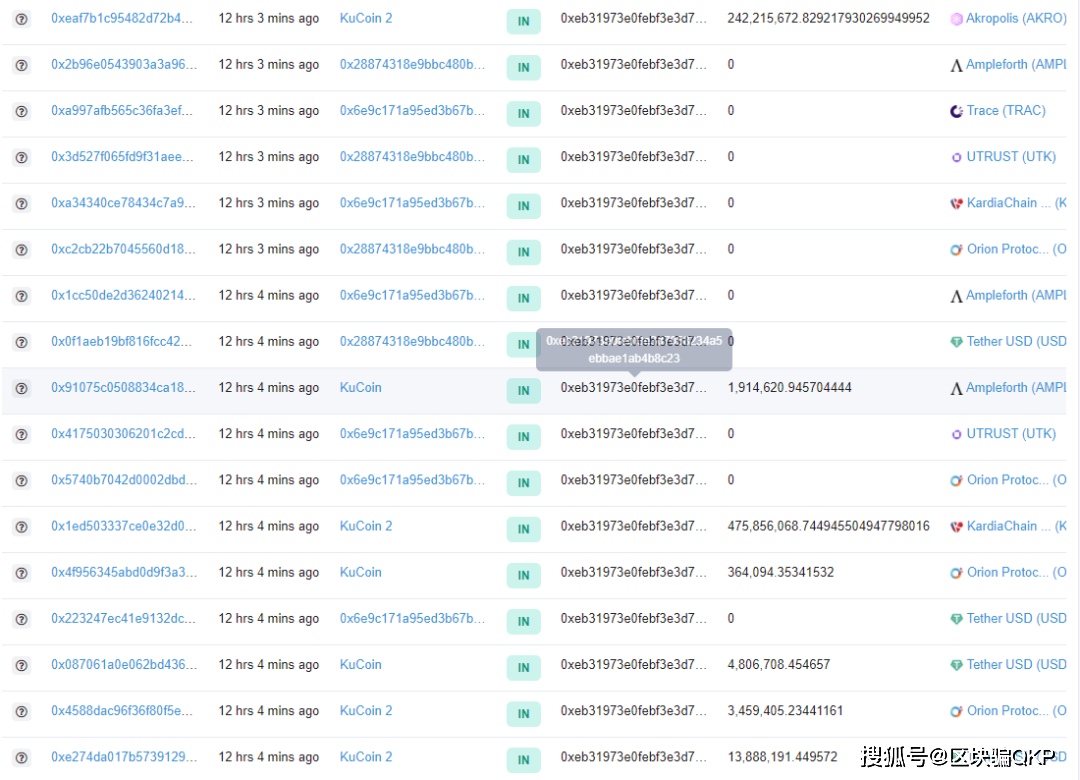The image size is (1080, 780).
Task: Open the Akropolis (AKRO) token link
Action: pyautogui.click(x=1016, y=19)
